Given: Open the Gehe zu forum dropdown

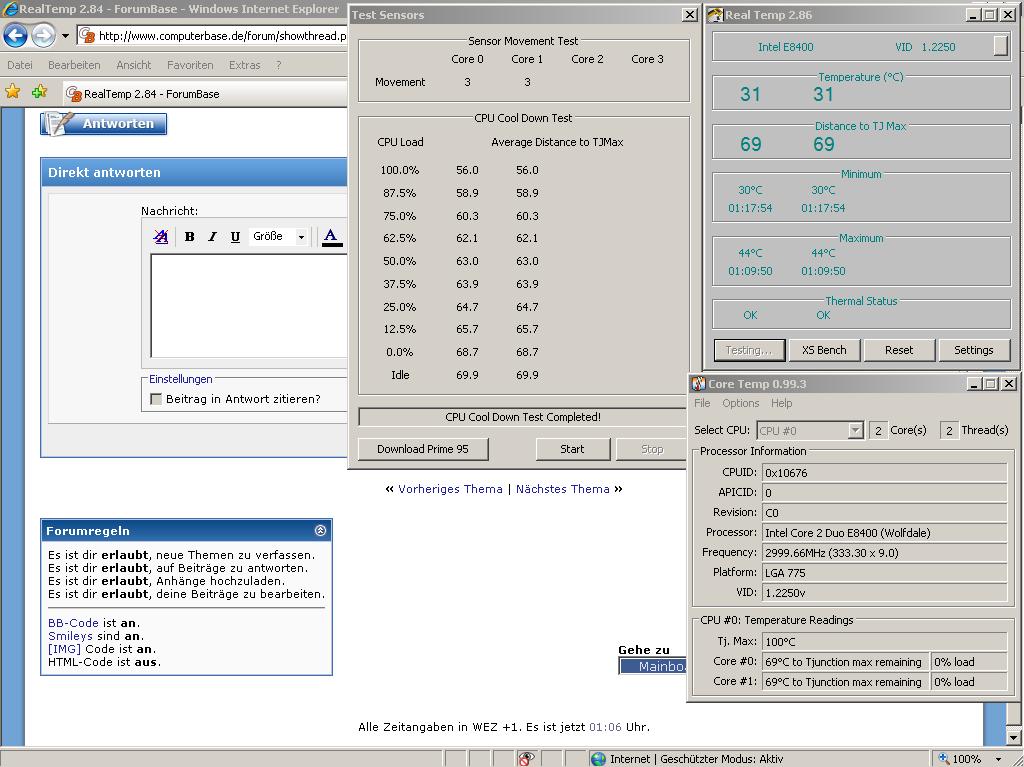Looking at the screenshot, I should point(652,666).
